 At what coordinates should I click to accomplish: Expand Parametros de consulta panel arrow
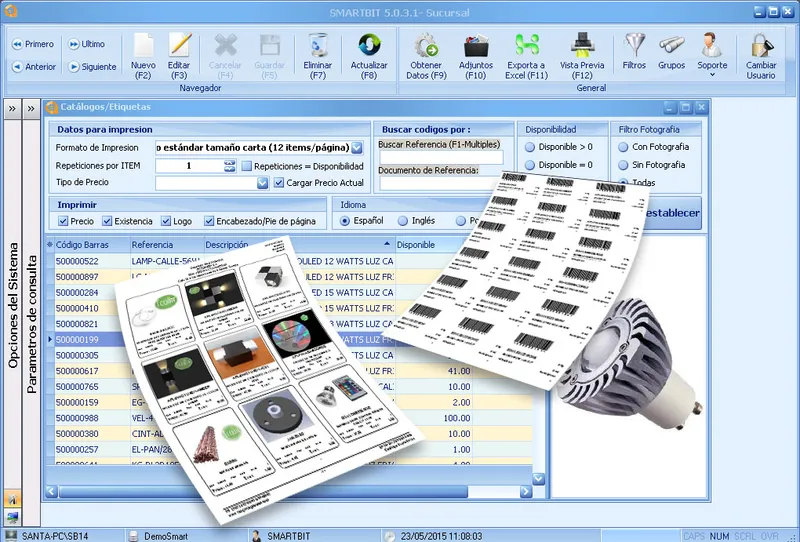point(31,109)
